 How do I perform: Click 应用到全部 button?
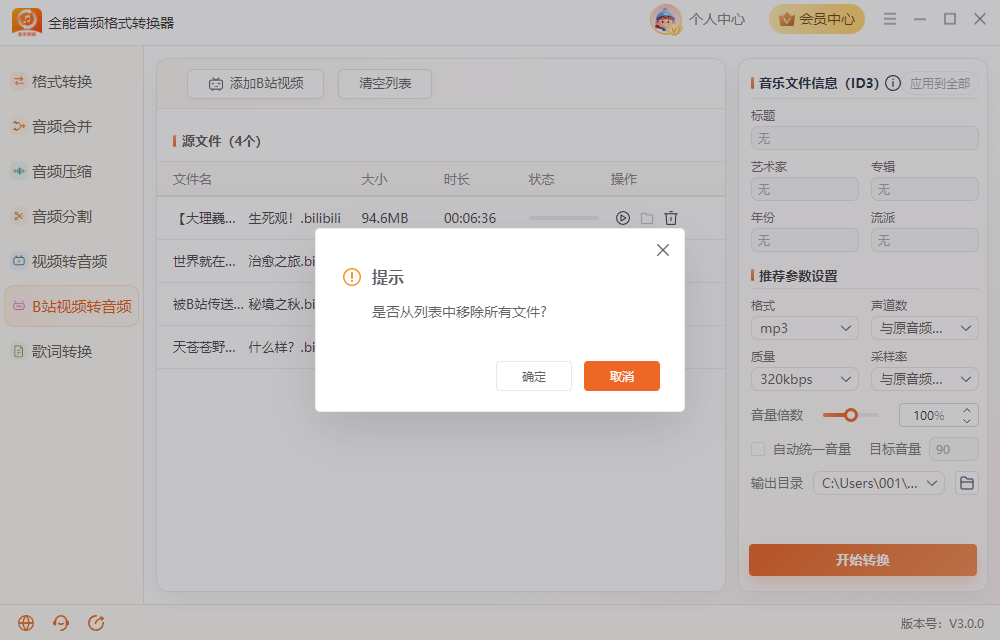click(x=939, y=83)
